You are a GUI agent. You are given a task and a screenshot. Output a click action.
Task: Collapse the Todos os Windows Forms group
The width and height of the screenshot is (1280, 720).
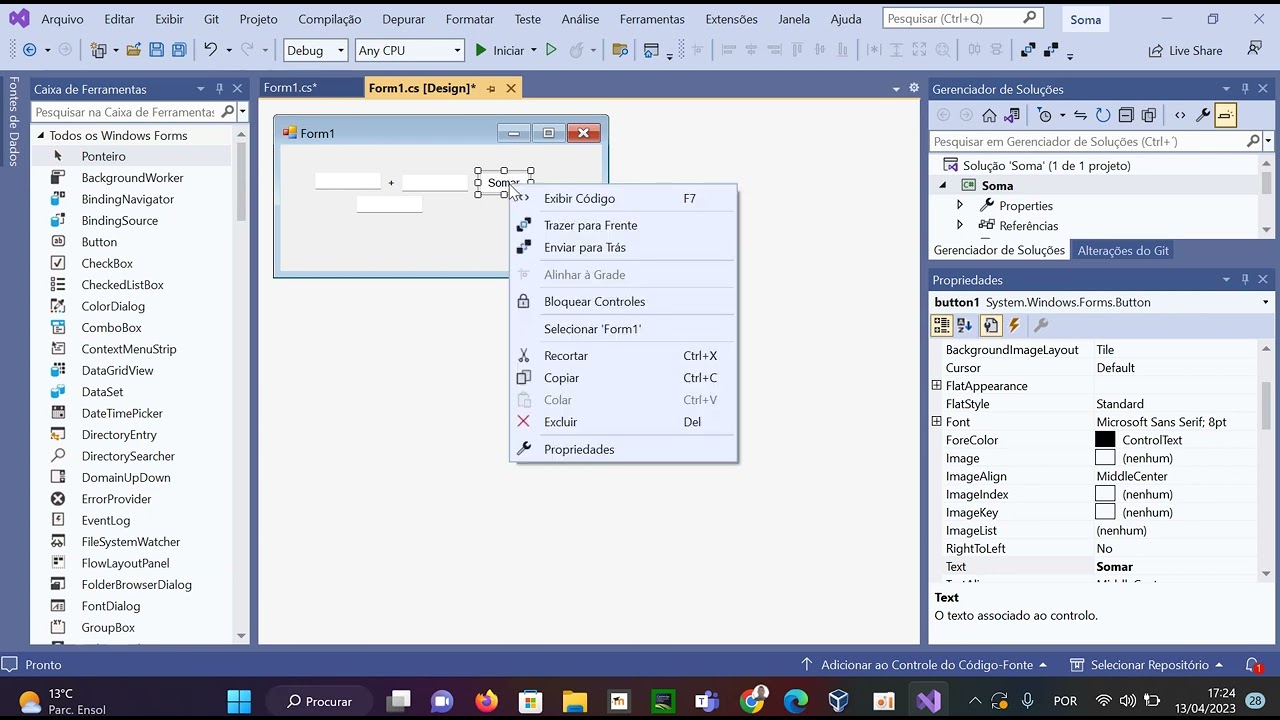point(41,136)
